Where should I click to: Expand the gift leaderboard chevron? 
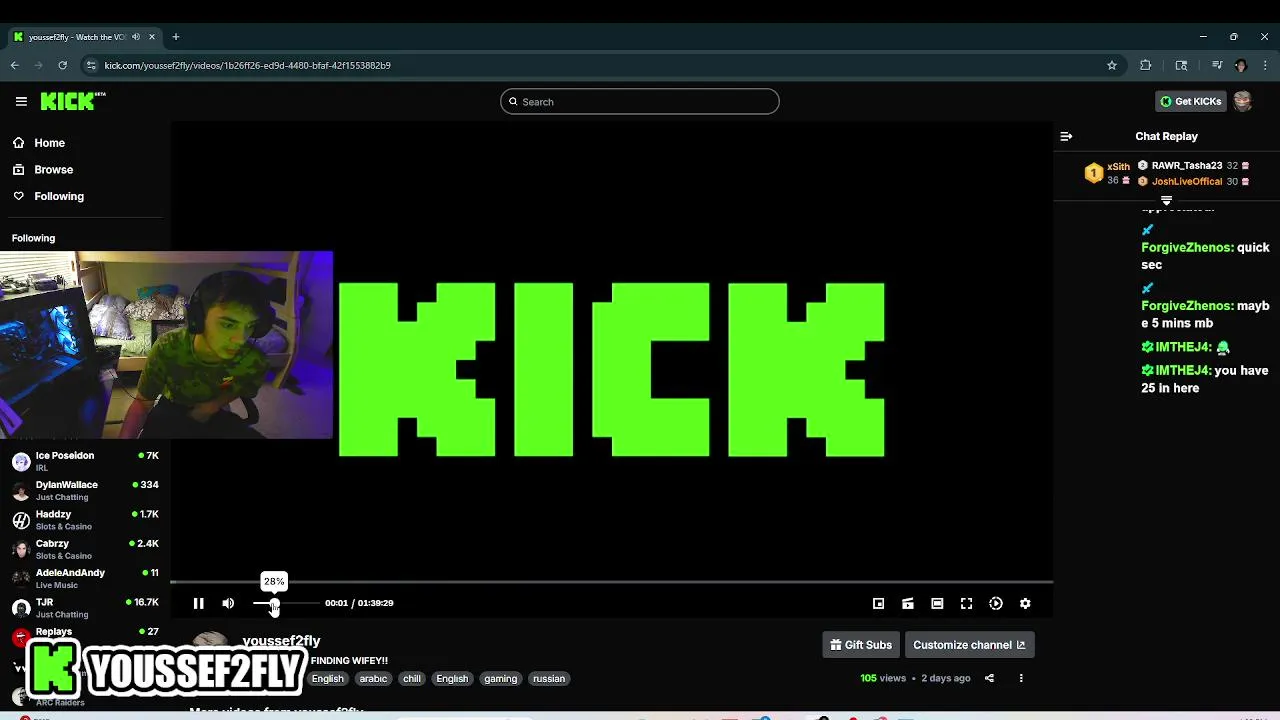tap(1166, 201)
